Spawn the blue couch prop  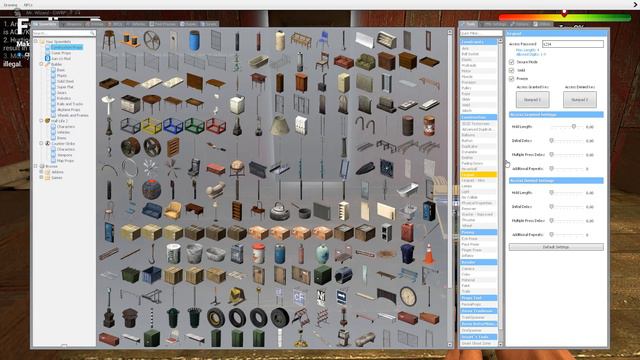(x=151, y=211)
